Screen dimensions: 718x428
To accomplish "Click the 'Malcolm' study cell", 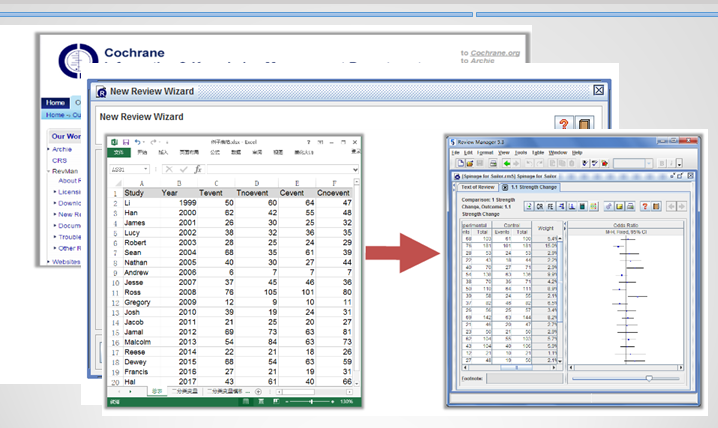I will click(x=140, y=342).
